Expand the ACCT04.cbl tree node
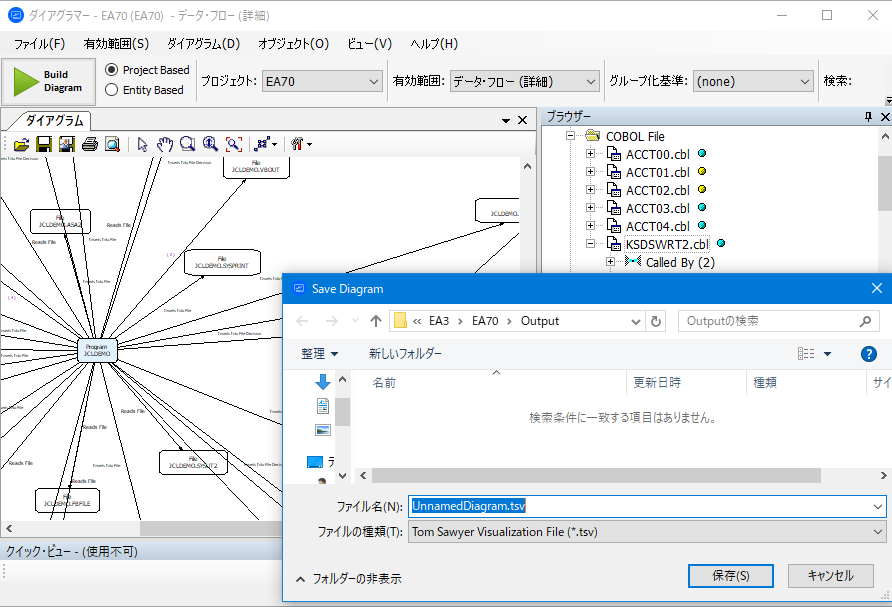The width and height of the screenshot is (892, 607). tap(590, 226)
